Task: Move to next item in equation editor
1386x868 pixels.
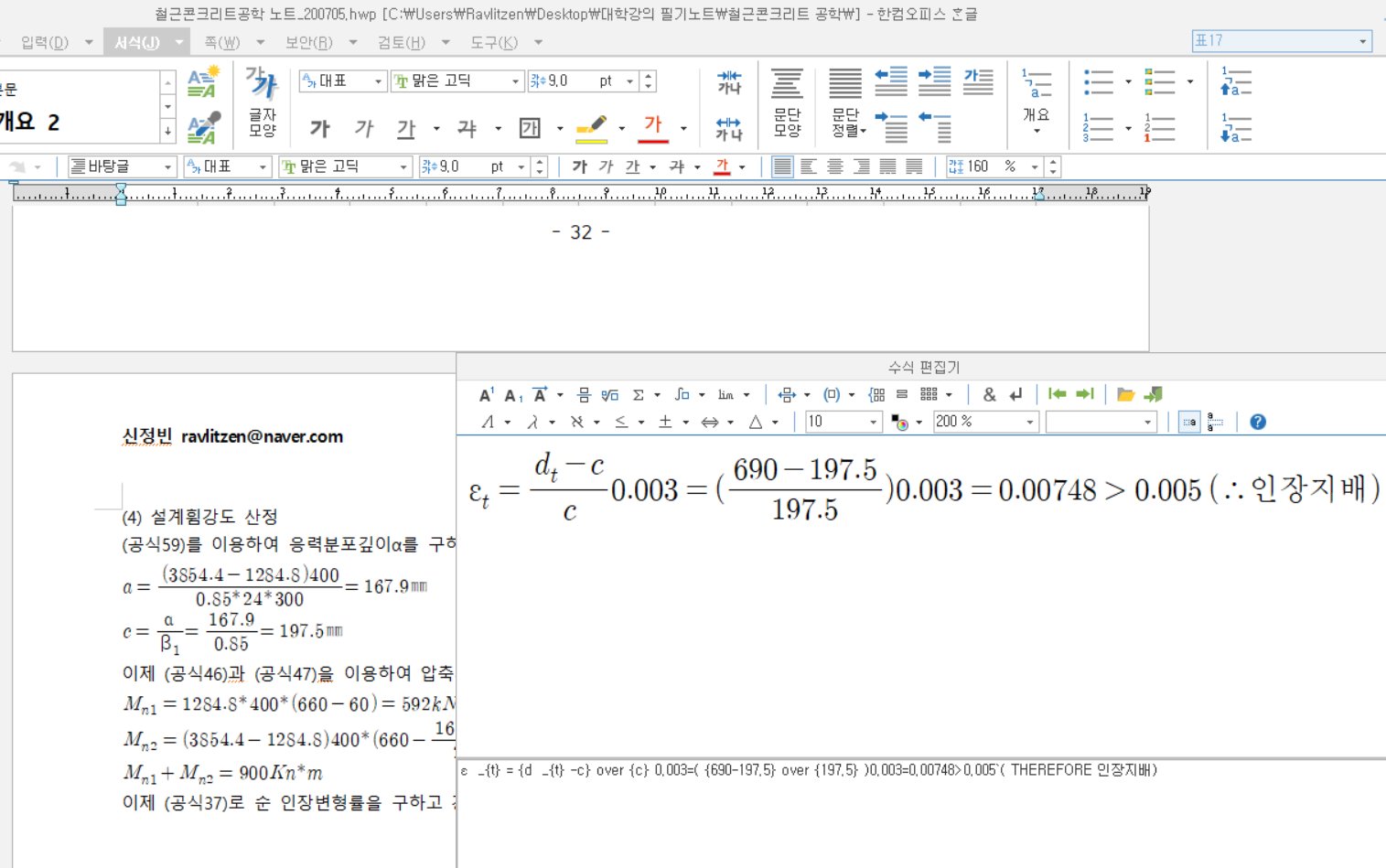Action: (x=1085, y=394)
